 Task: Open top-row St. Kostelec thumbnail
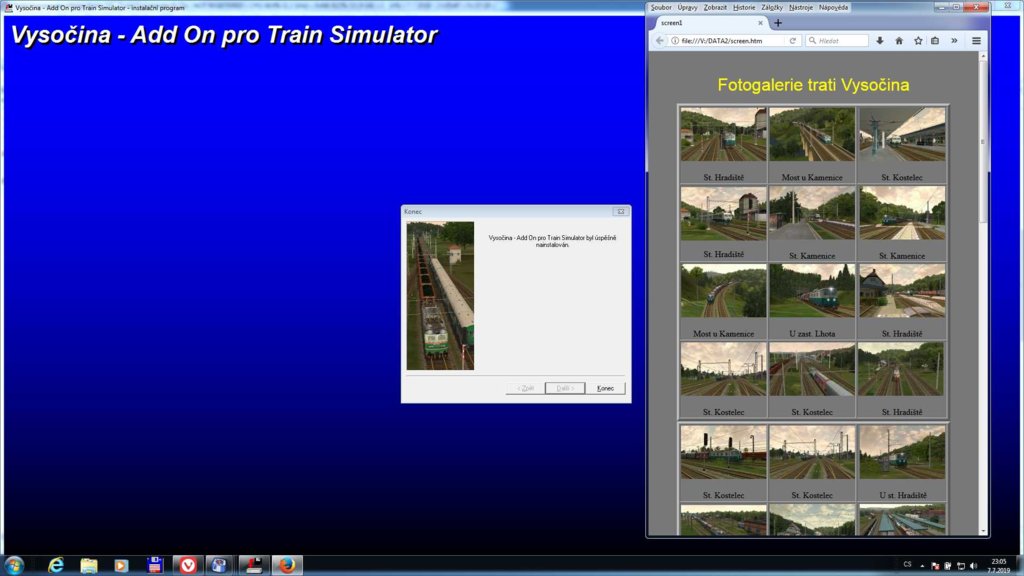click(902, 134)
